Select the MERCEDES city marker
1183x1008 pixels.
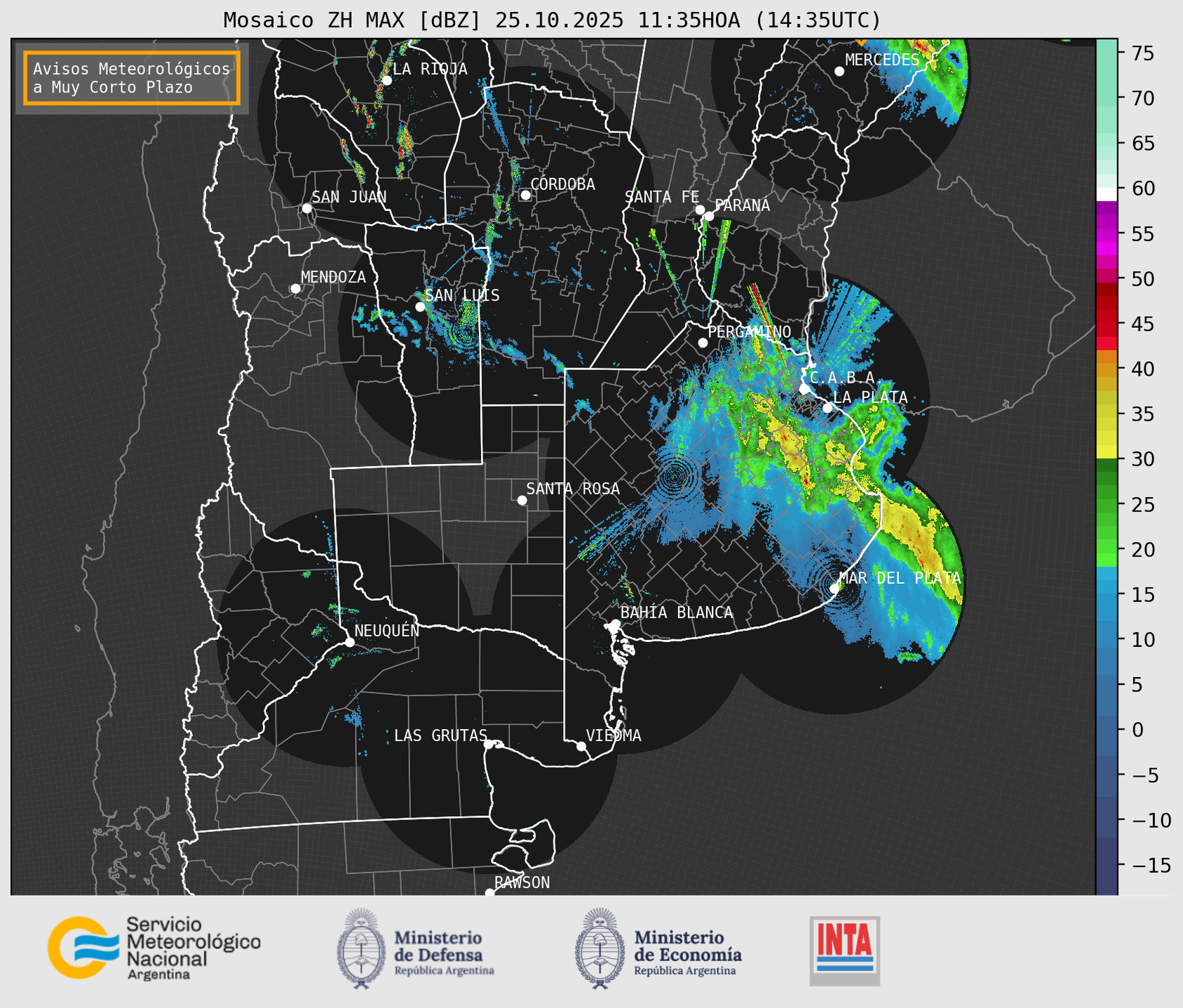pyautogui.click(x=839, y=71)
